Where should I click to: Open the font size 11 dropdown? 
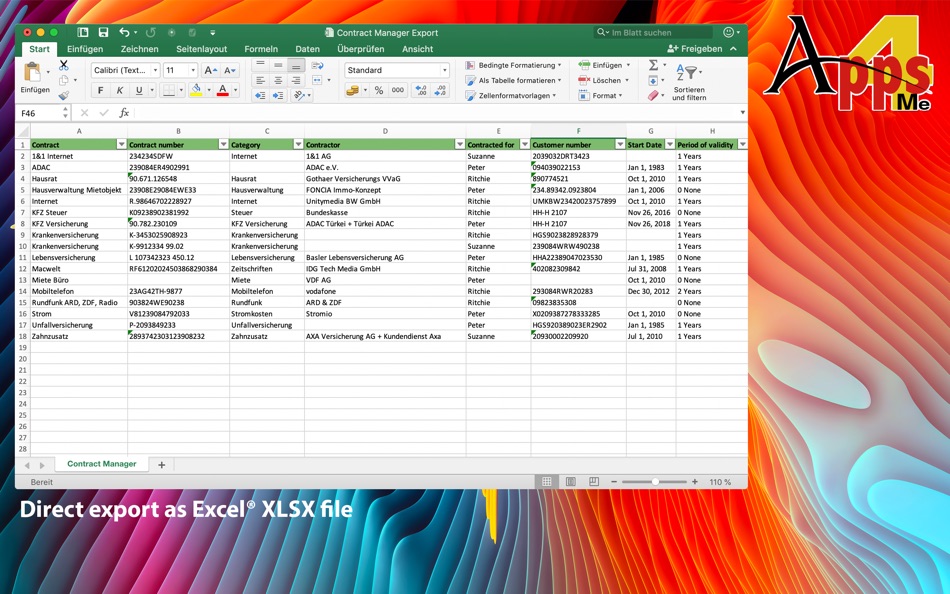click(193, 70)
